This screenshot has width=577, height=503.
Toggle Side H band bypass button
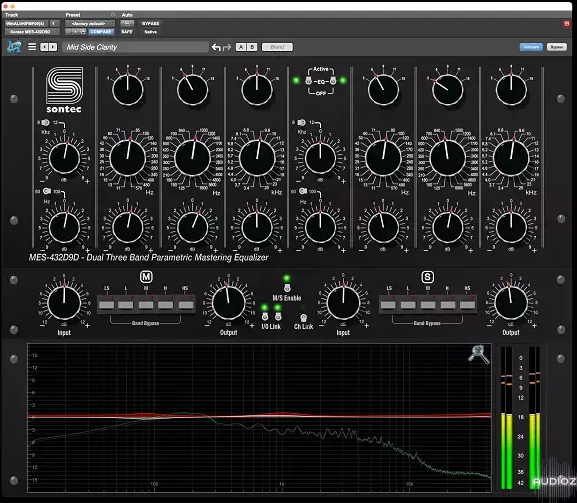[448, 304]
